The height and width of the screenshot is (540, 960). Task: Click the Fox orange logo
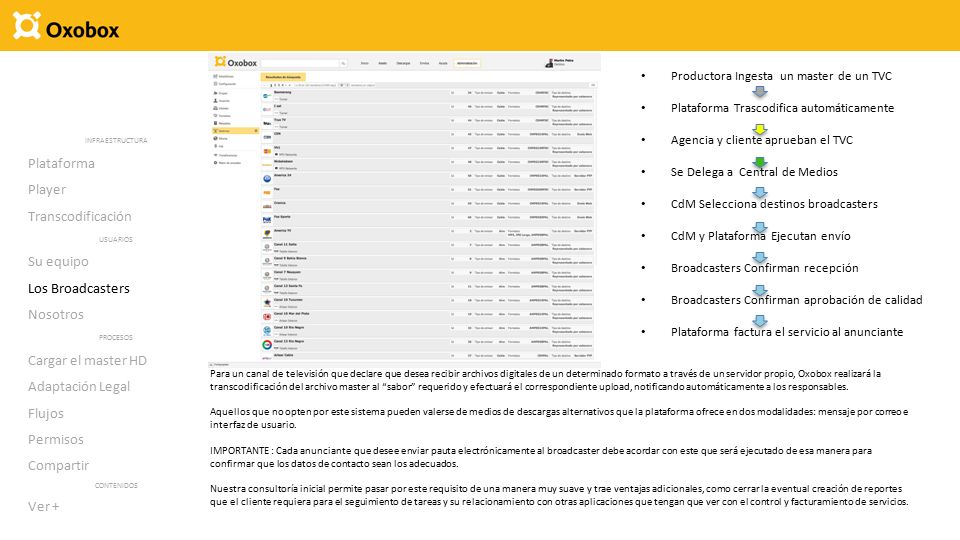(x=267, y=193)
